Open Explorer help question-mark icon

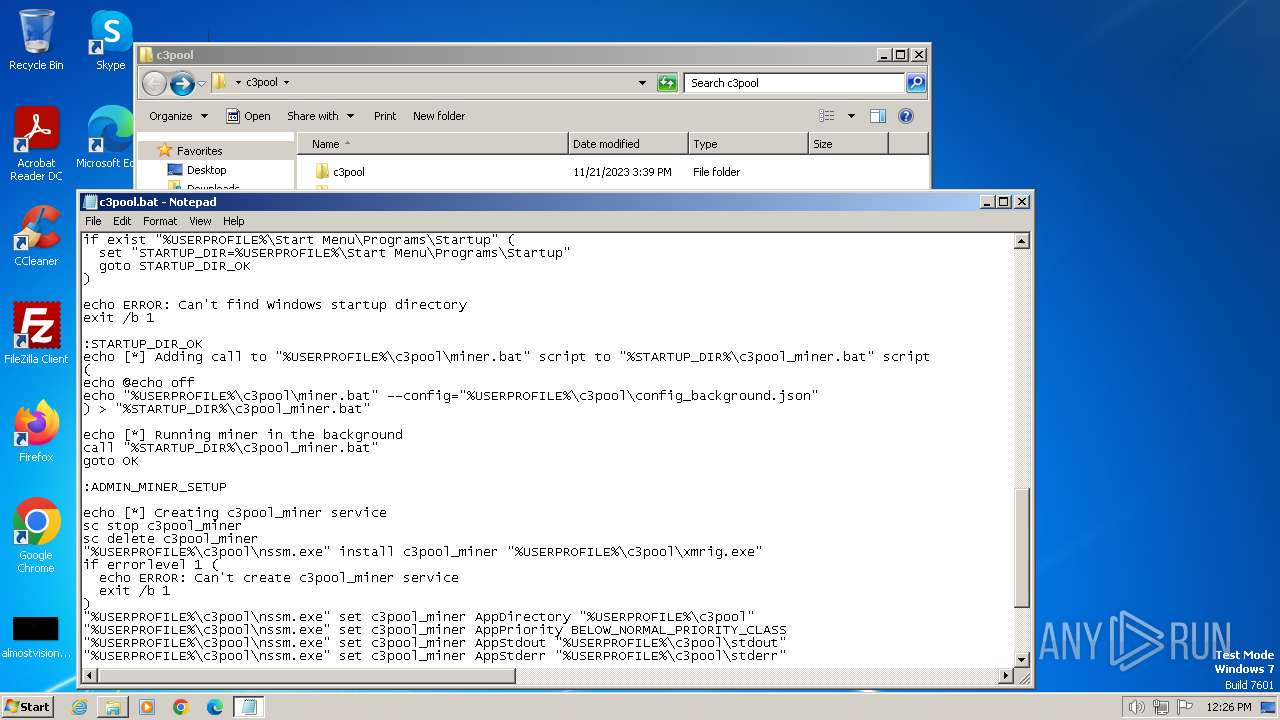click(x=906, y=116)
